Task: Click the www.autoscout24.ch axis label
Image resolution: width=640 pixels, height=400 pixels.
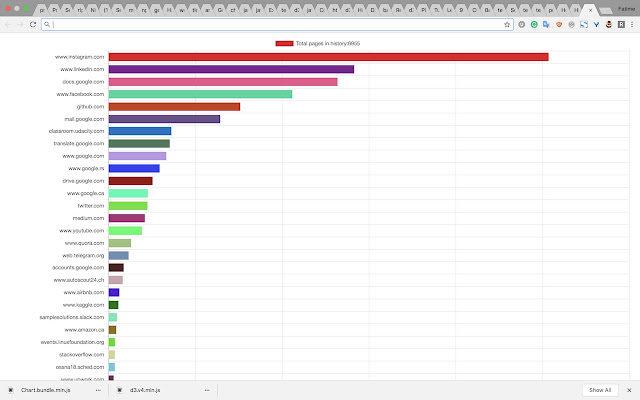Action: (x=79, y=280)
